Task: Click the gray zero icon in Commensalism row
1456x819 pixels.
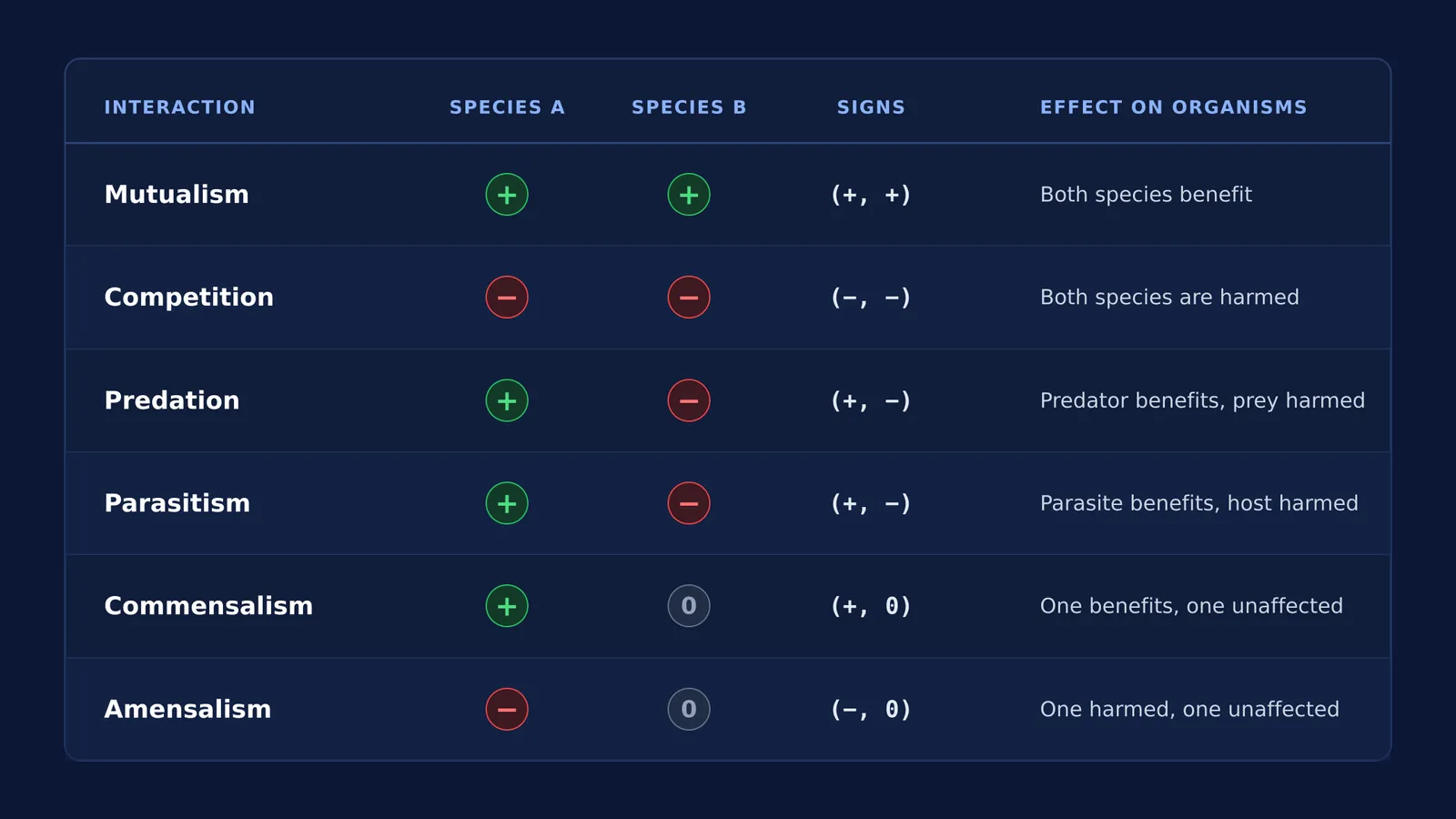Action: tap(689, 606)
